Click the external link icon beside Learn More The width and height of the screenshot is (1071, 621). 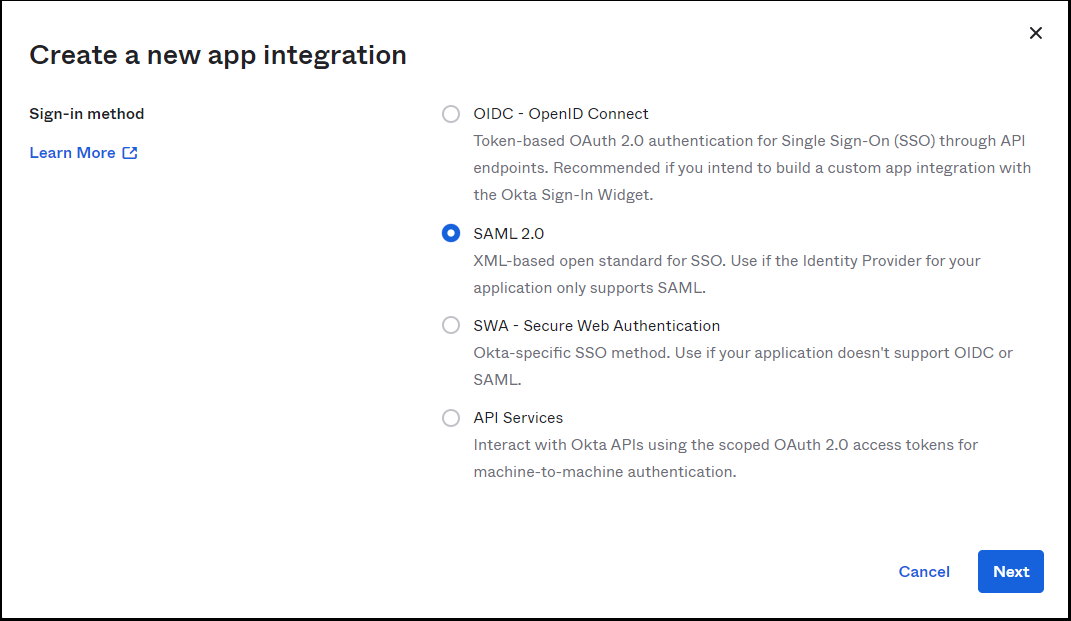[x=130, y=153]
